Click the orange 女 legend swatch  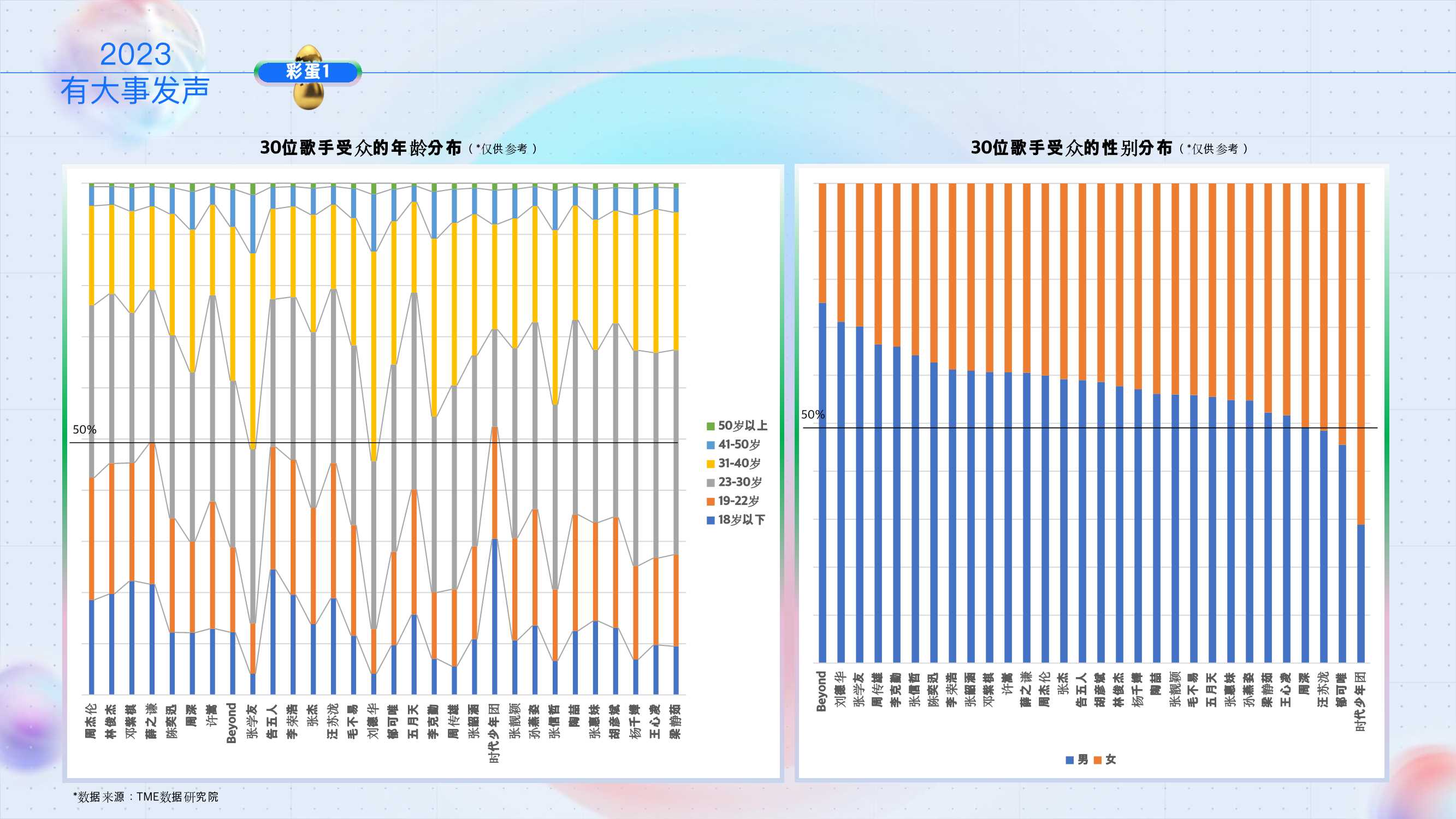(1098, 760)
